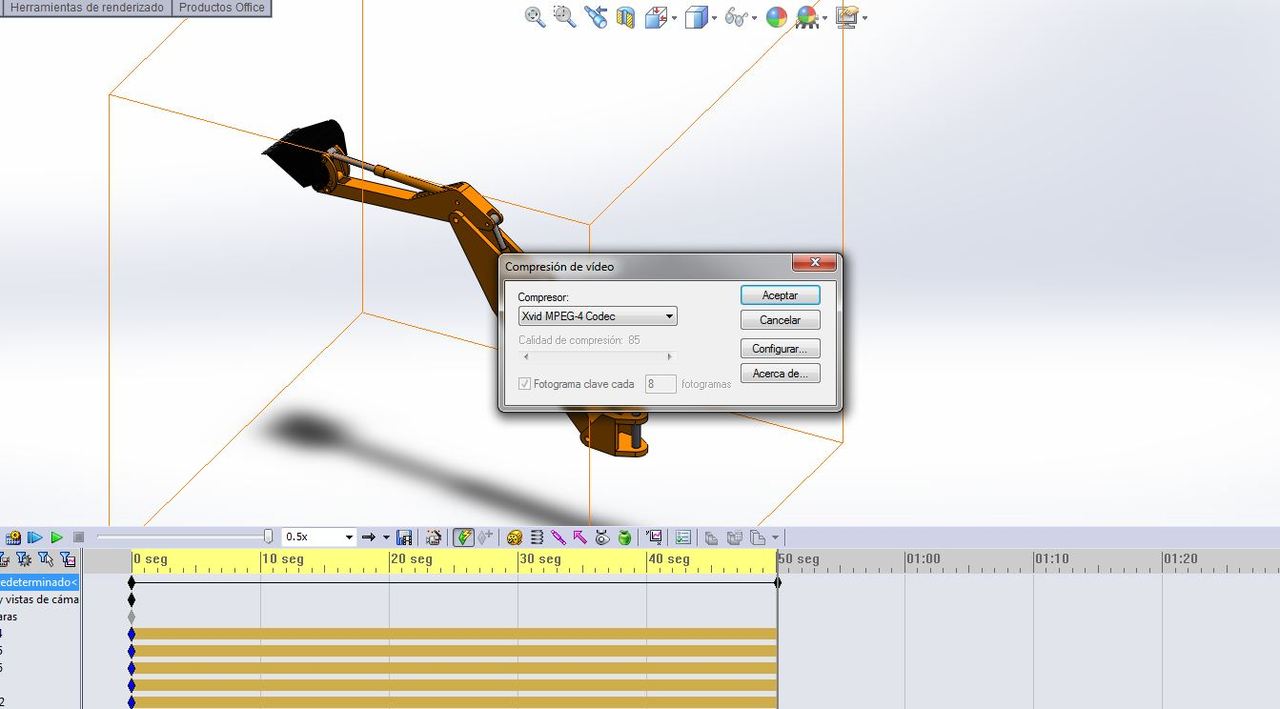Click the Configurar... button

[780, 349]
